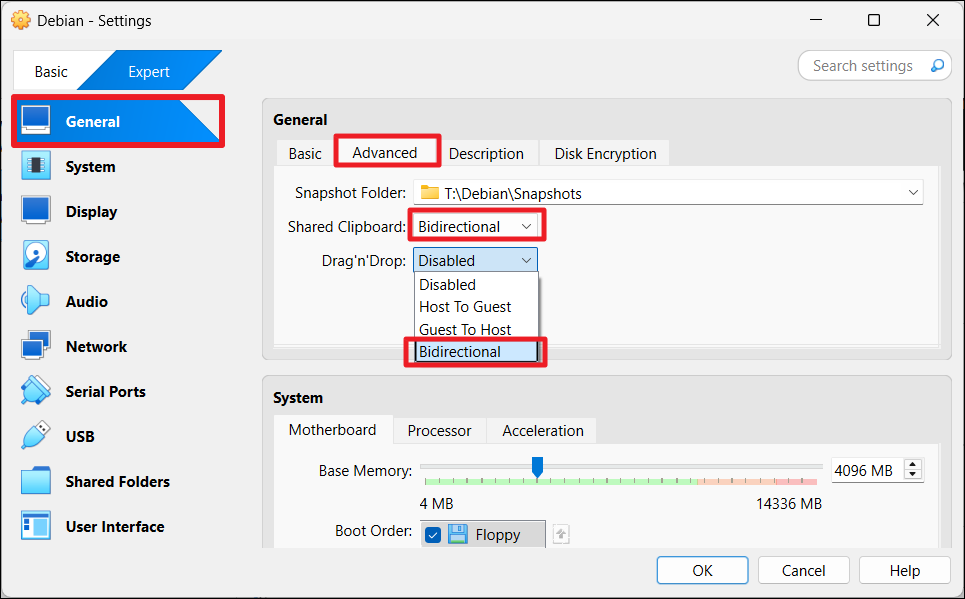Click the 14336 MB maximum label
965x599 pixels.
click(788, 504)
